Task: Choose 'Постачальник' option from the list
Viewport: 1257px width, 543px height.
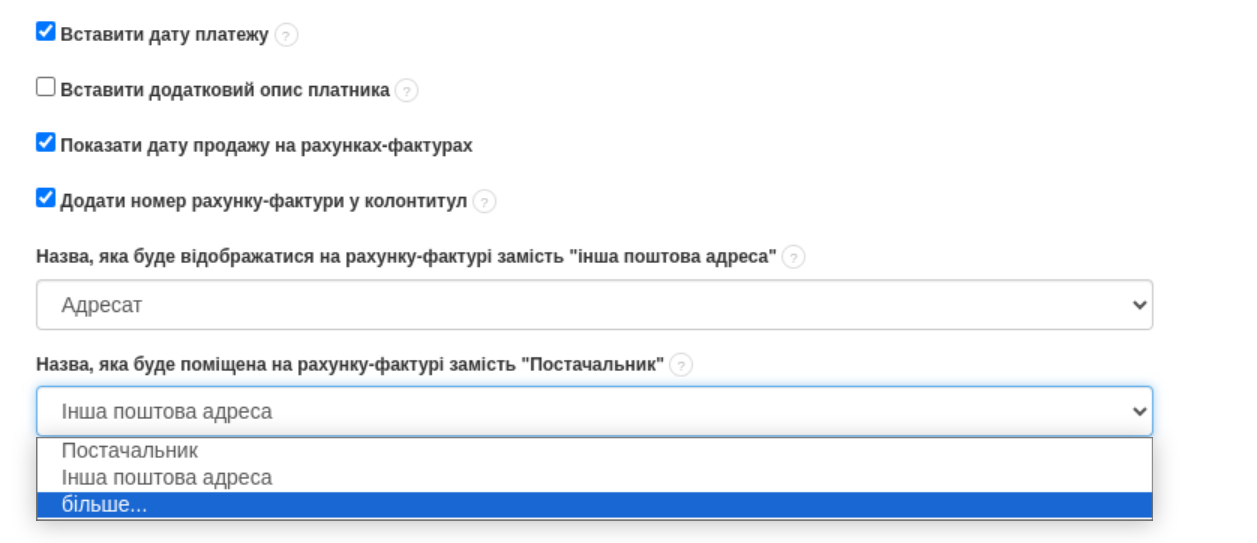Action: point(130,451)
